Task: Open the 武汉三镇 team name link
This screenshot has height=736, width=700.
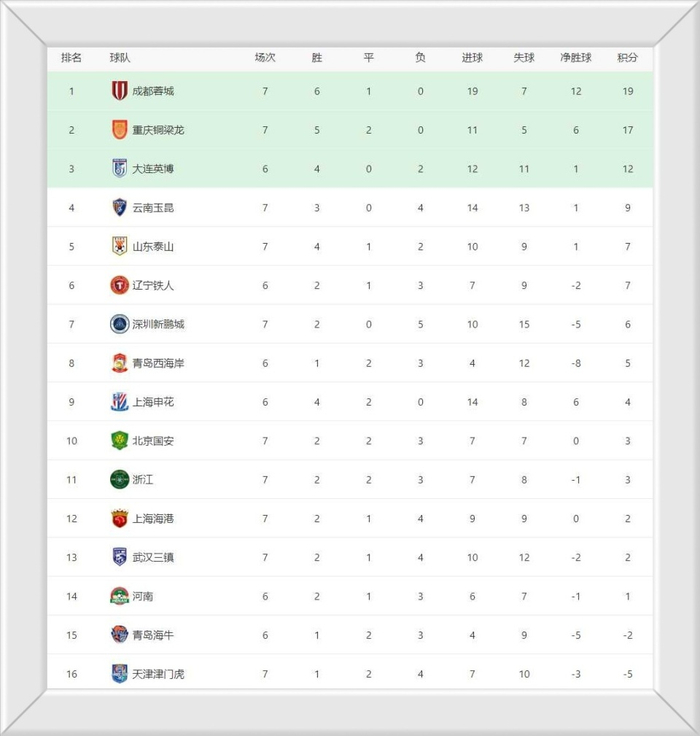Action: pos(153,557)
